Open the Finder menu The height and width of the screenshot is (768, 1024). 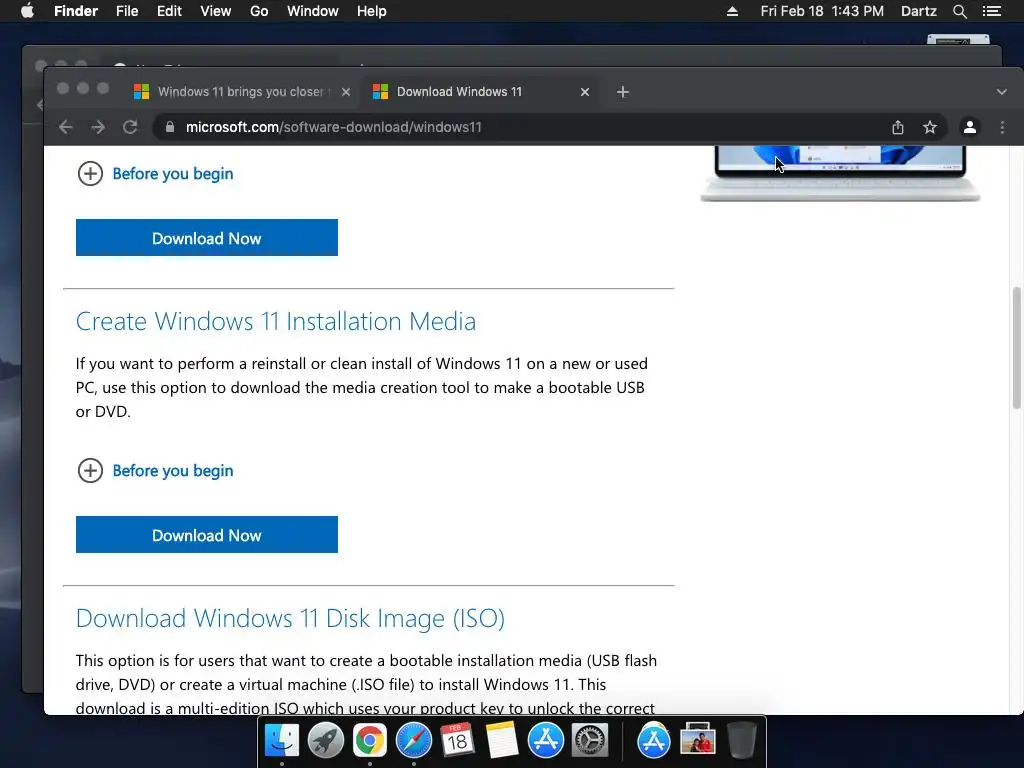point(76,11)
